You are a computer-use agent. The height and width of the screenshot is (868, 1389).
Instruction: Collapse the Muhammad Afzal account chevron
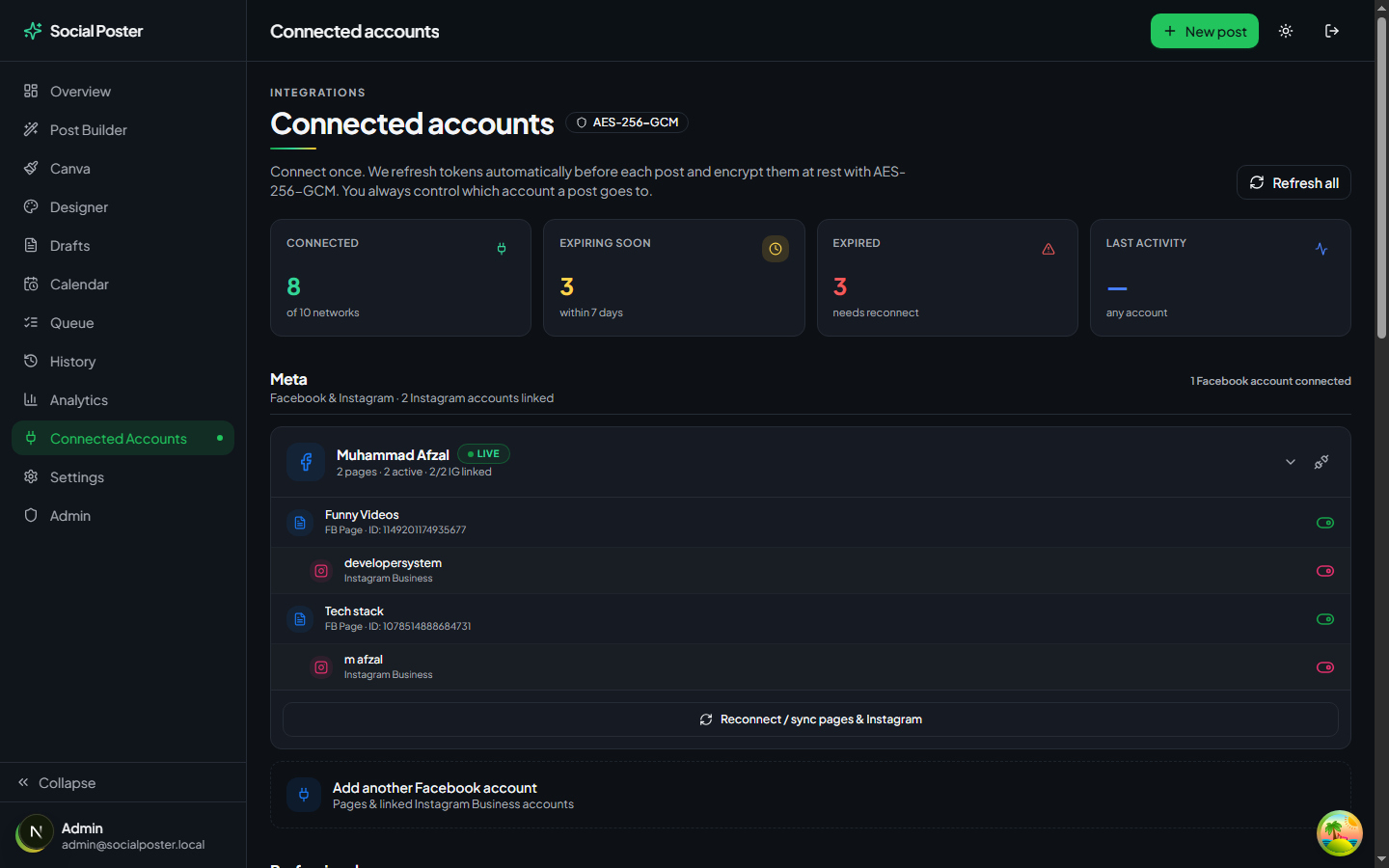pyautogui.click(x=1291, y=462)
